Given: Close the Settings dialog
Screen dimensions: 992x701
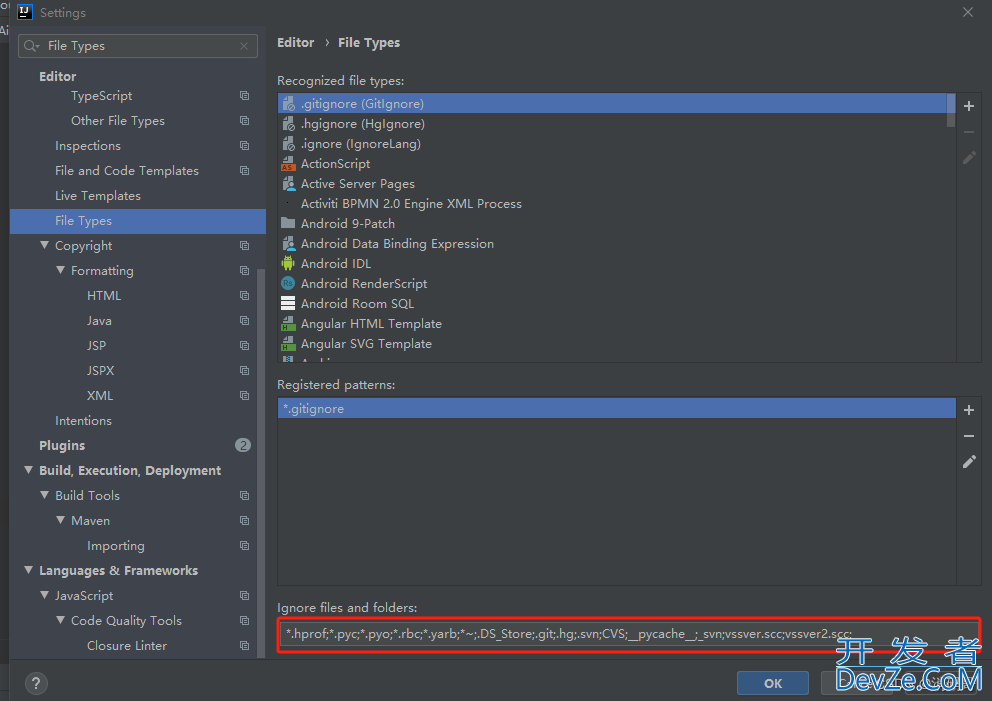Looking at the screenshot, I should pos(967,12).
